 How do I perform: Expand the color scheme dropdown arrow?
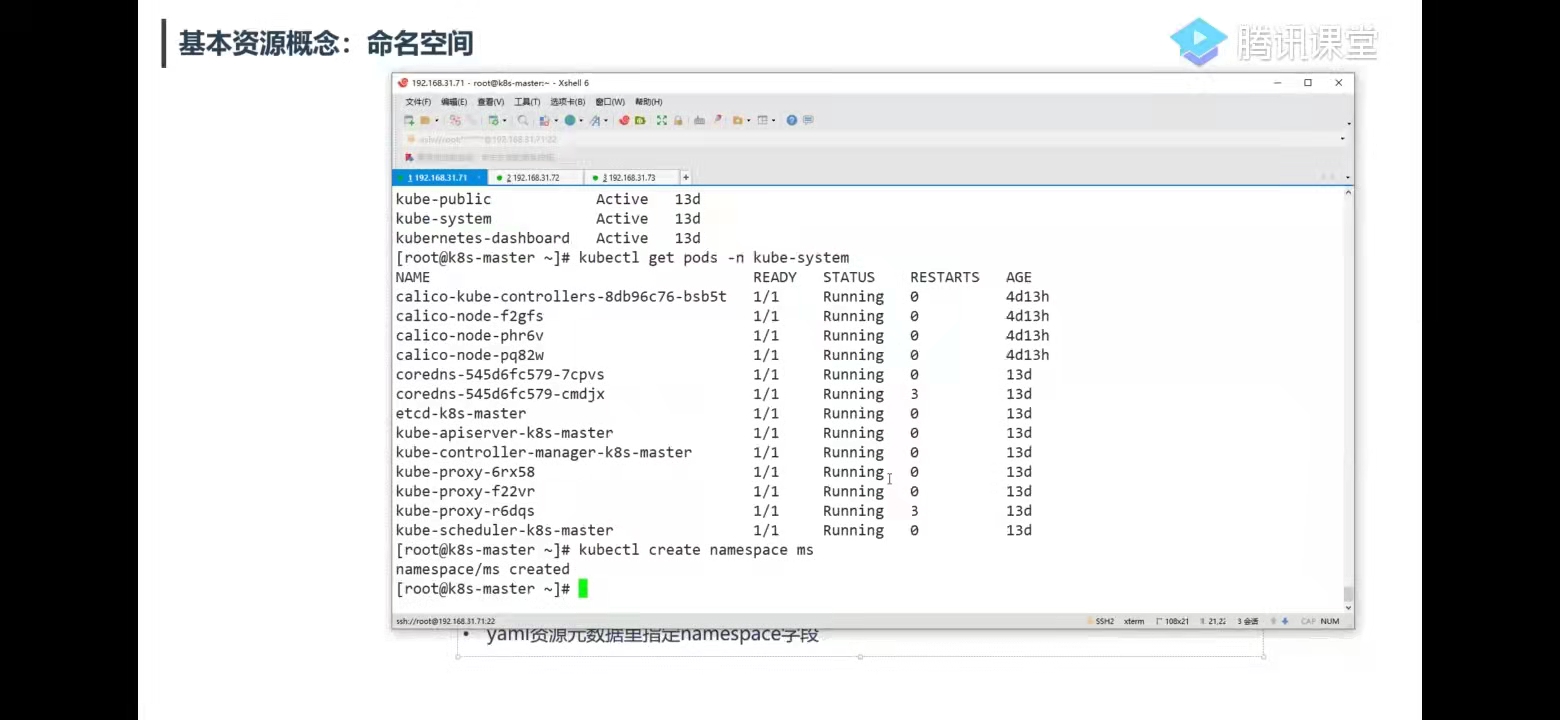(x=555, y=121)
